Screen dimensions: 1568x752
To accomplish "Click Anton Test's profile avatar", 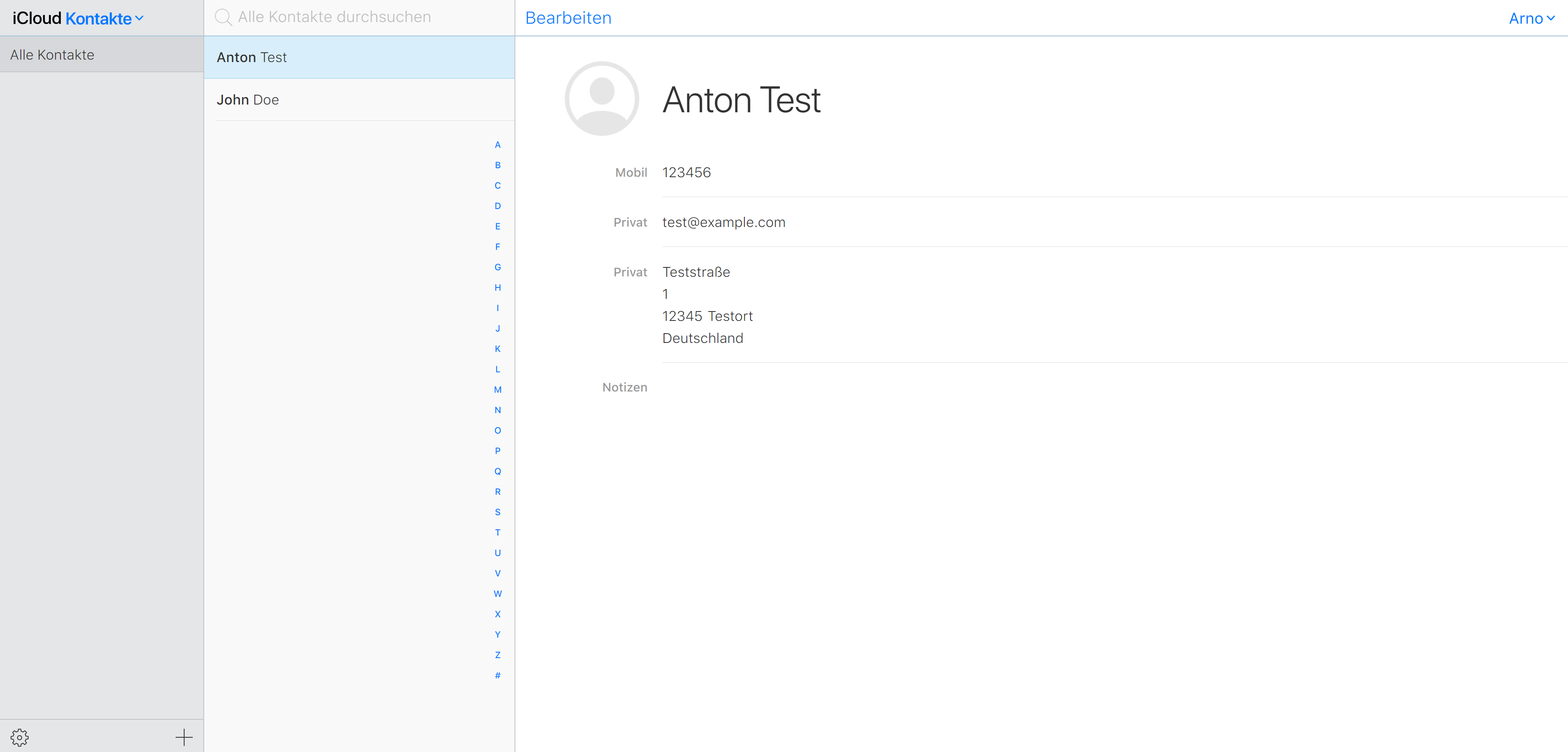I will click(601, 98).
